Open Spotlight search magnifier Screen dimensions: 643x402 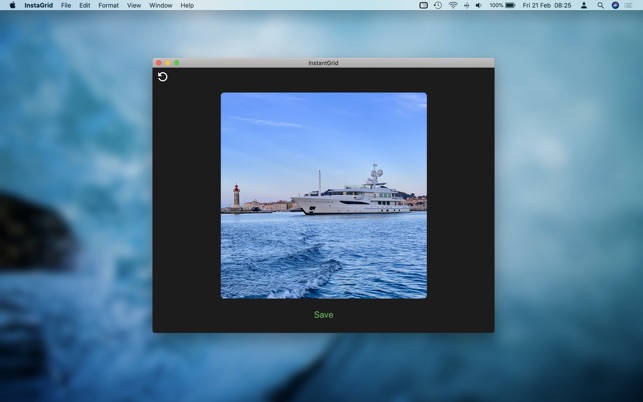tap(600, 5)
